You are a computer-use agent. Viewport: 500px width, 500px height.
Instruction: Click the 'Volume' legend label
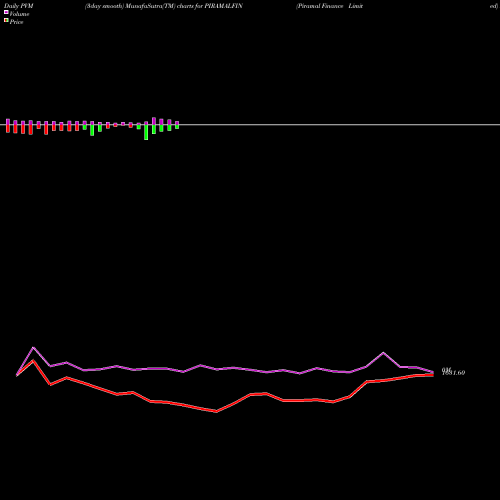click(19, 14)
